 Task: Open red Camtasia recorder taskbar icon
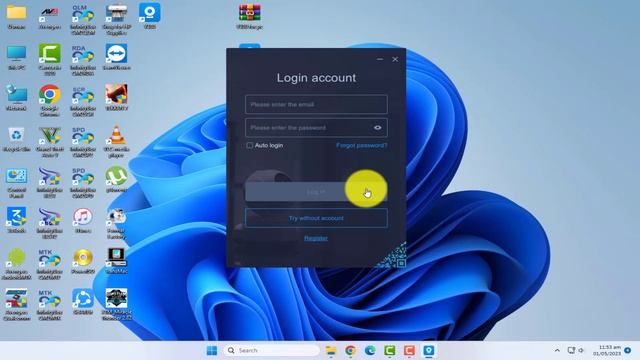click(x=409, y=351)
